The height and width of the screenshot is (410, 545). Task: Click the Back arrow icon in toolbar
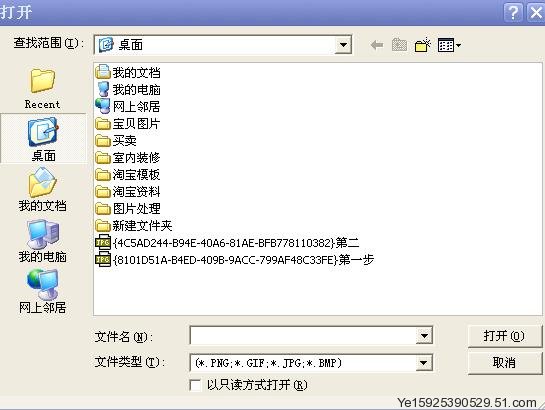pos(377,45)
